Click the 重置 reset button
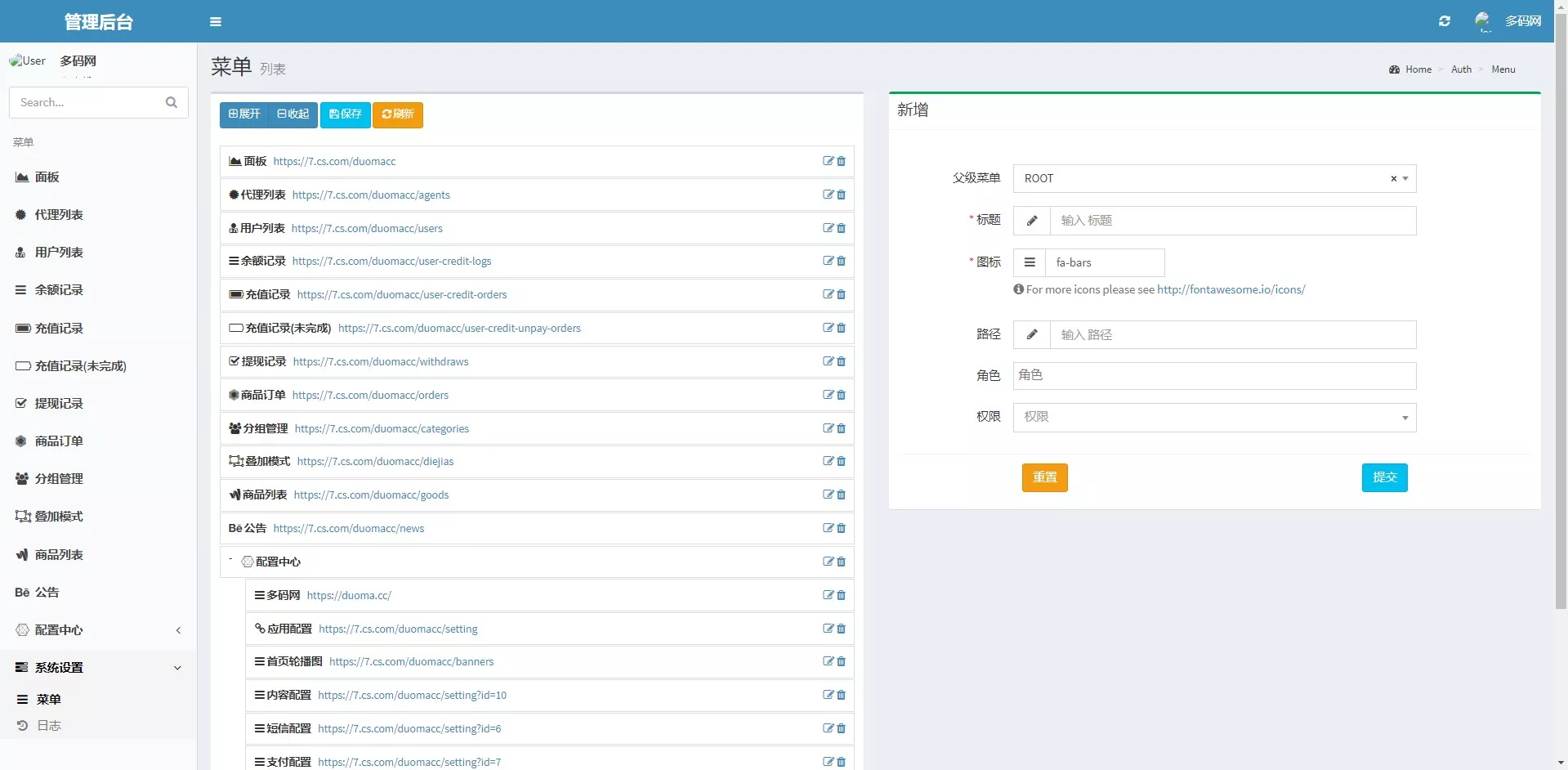 point(1044,477)
